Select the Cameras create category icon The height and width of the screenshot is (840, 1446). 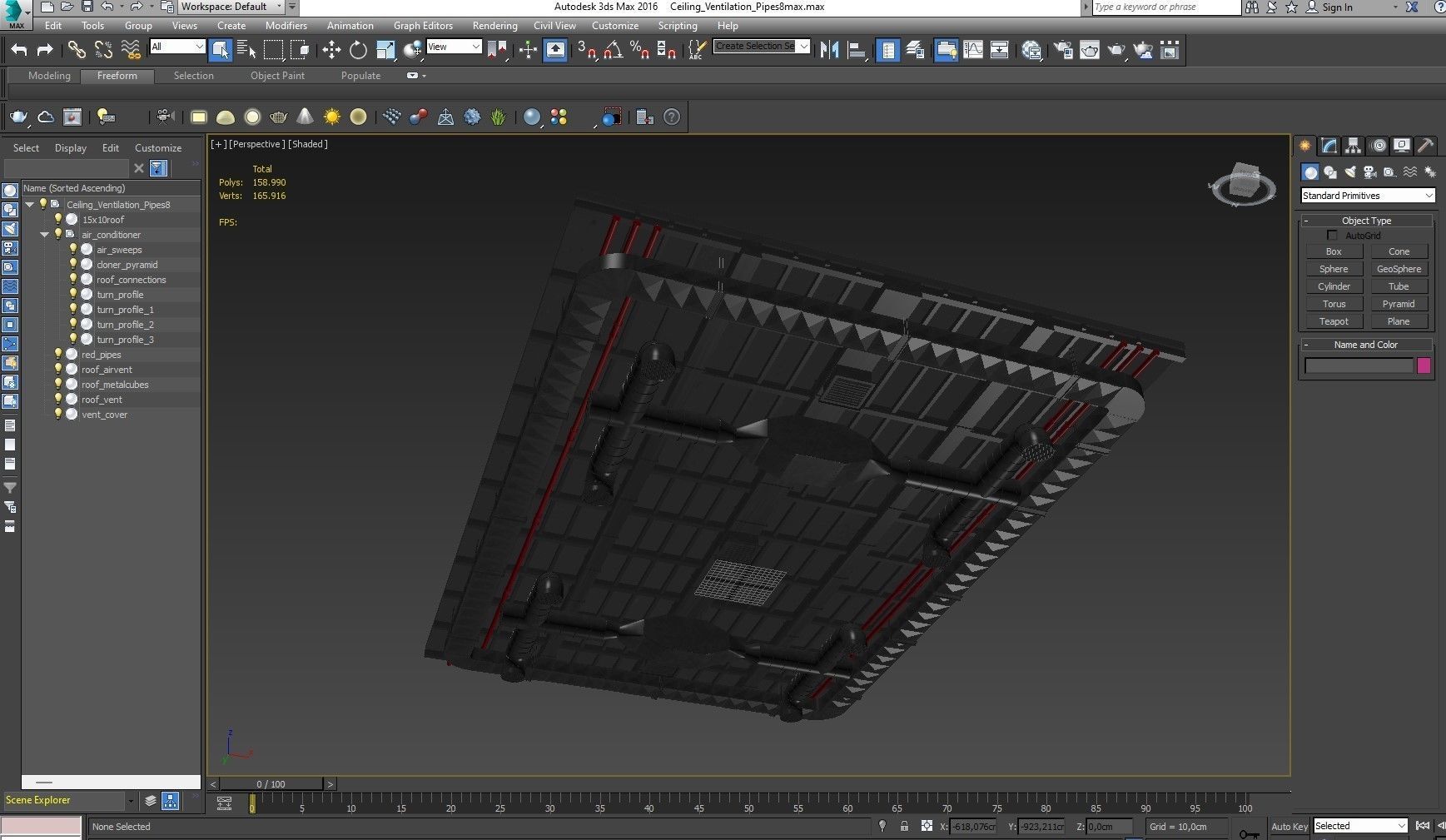1369,172
